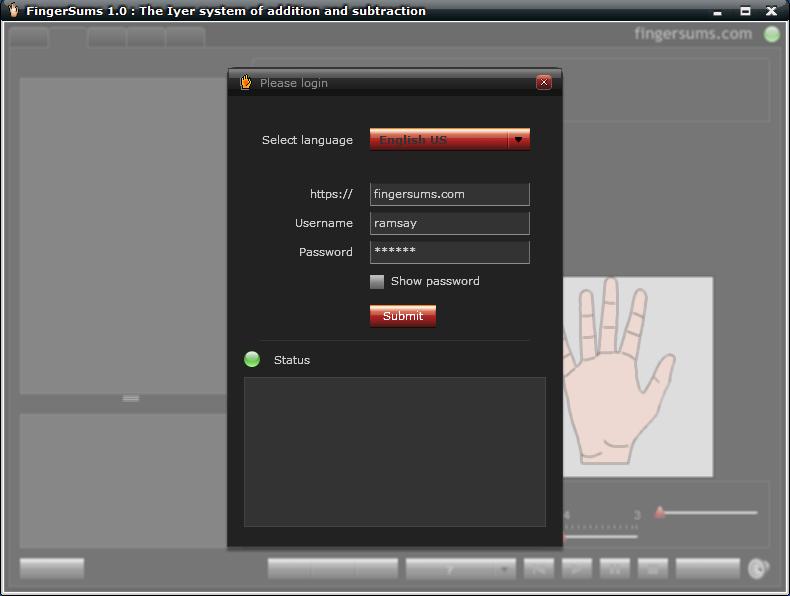Click the red slider handle
The width and height of the screenshot is (790, 596).
[660, 513]
